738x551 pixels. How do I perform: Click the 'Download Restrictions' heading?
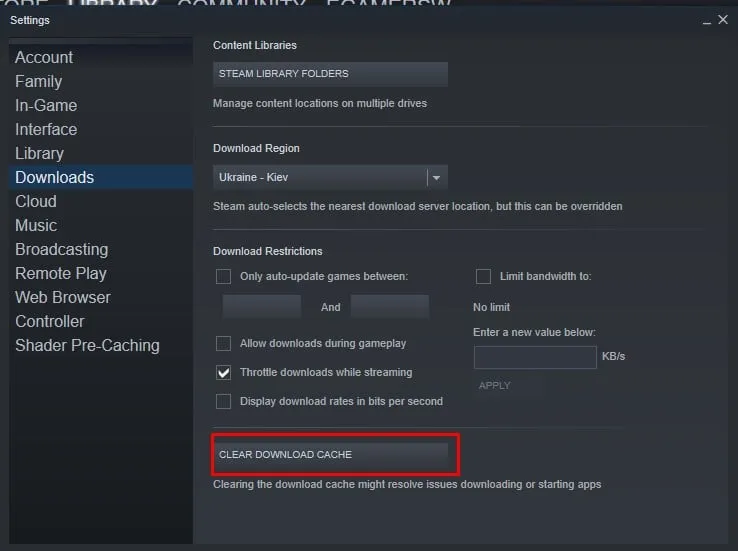[267, 251]
